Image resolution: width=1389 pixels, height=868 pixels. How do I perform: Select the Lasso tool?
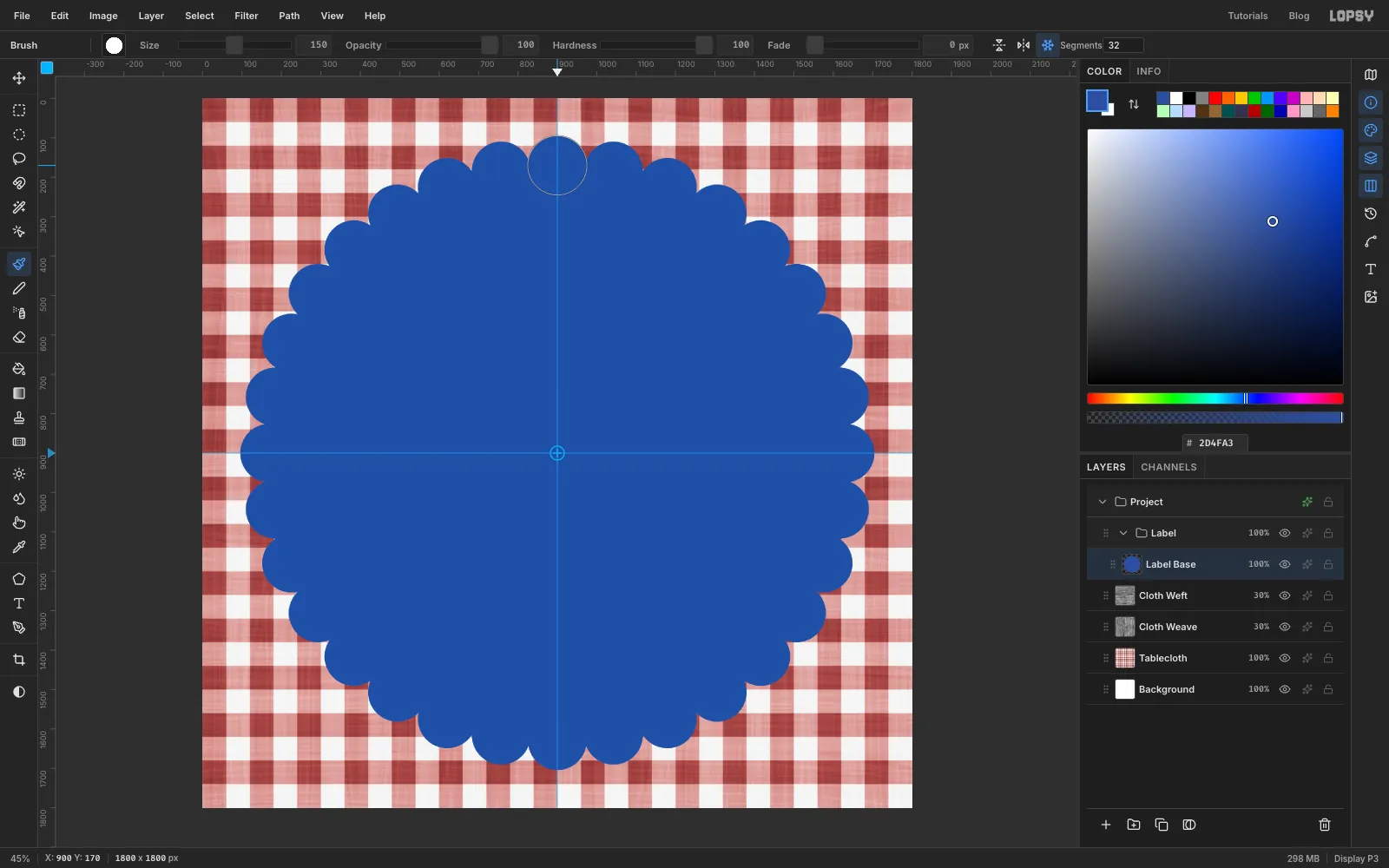coord(18,159)
